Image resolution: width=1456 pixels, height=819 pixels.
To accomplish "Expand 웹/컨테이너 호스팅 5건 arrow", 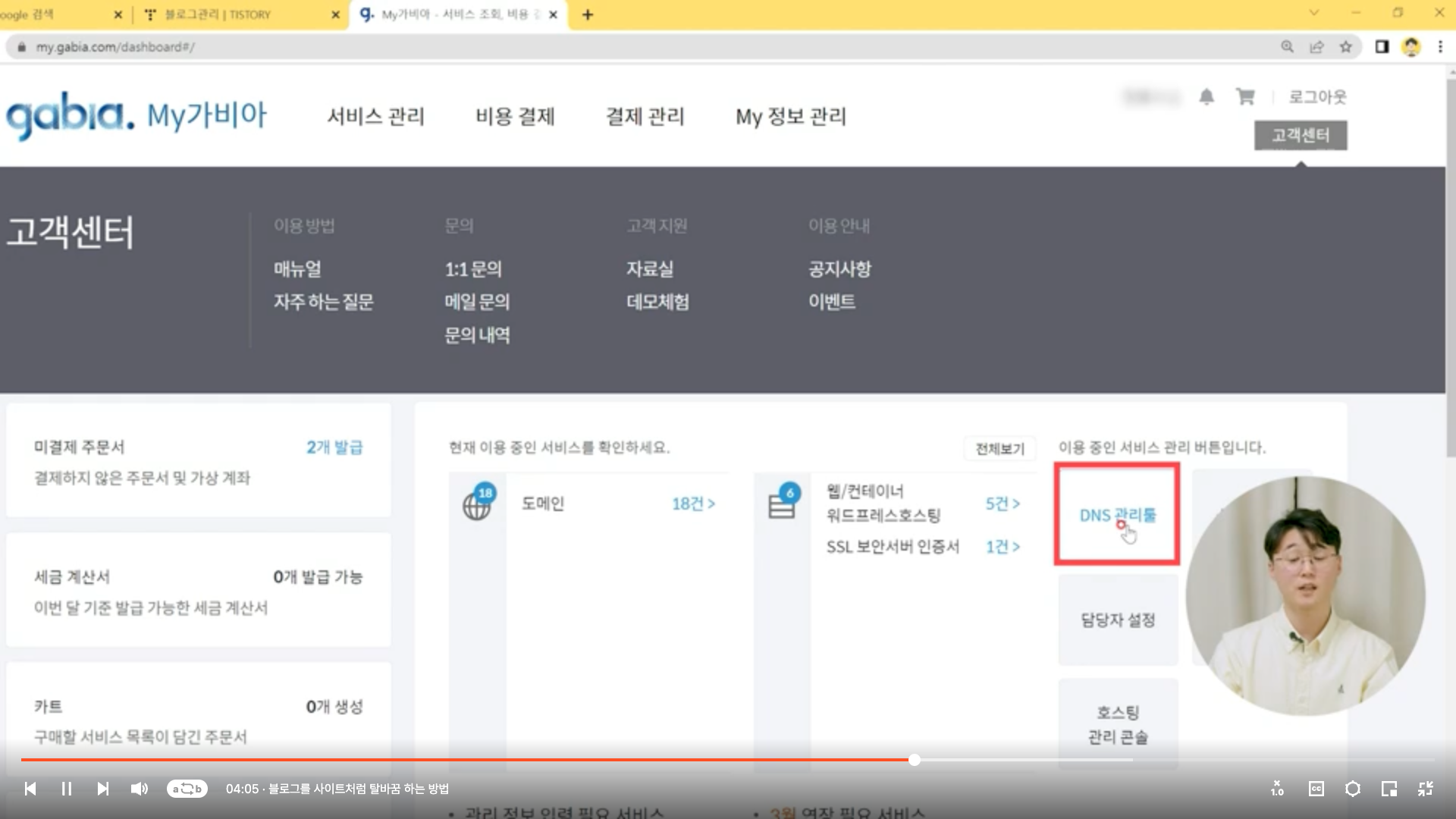I will (x=1003, y=504).
